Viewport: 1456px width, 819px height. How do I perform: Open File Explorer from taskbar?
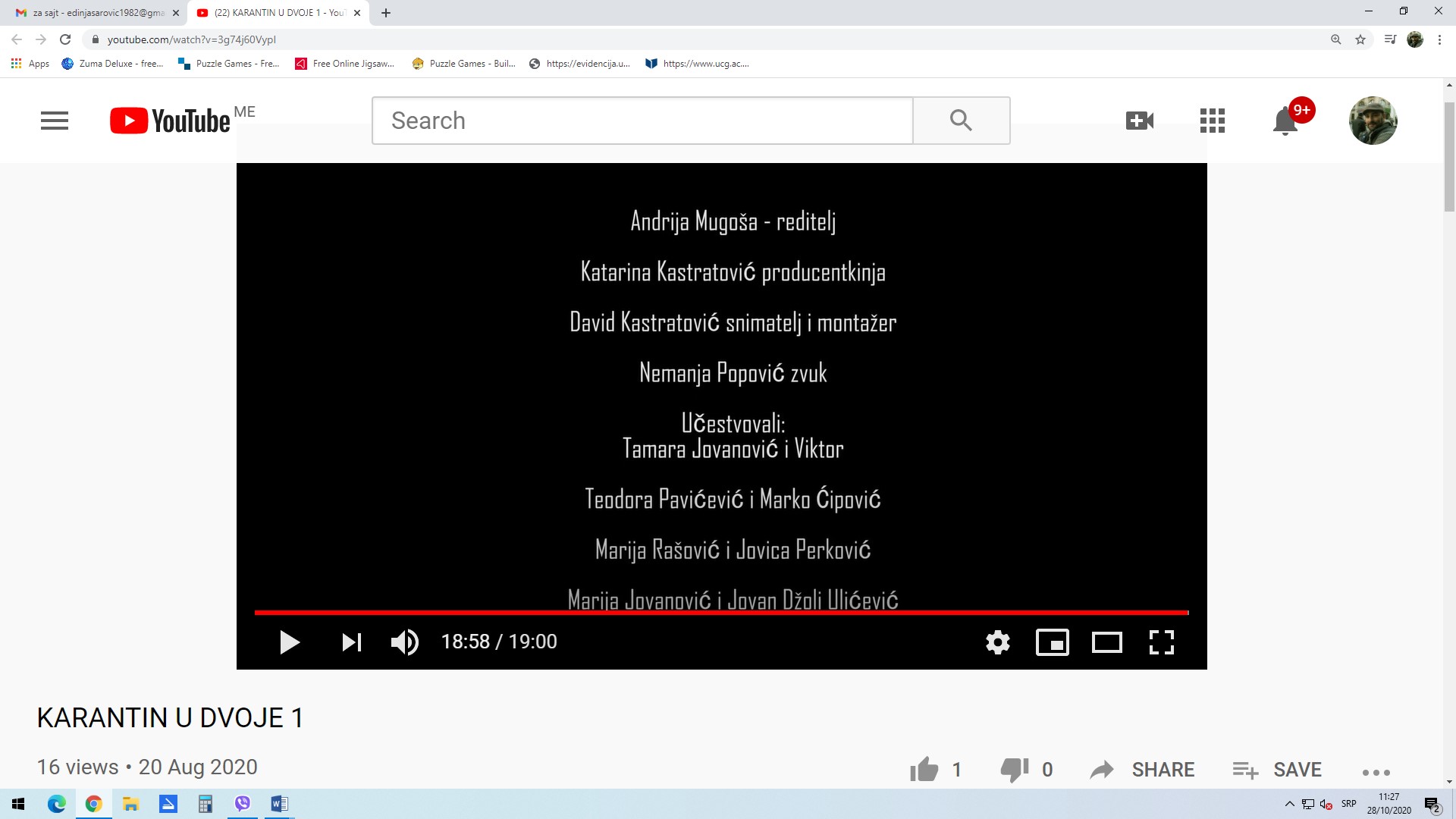(131, 804)
